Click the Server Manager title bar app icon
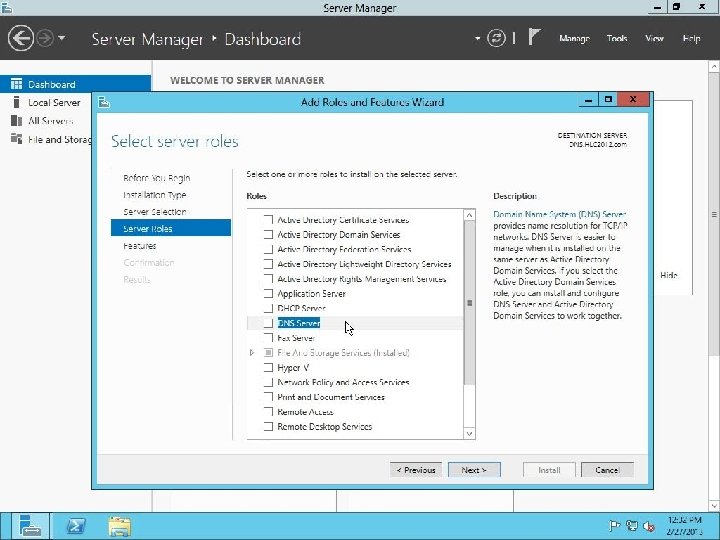The width and height of the screenshot is (720, 540). point(6,7)
